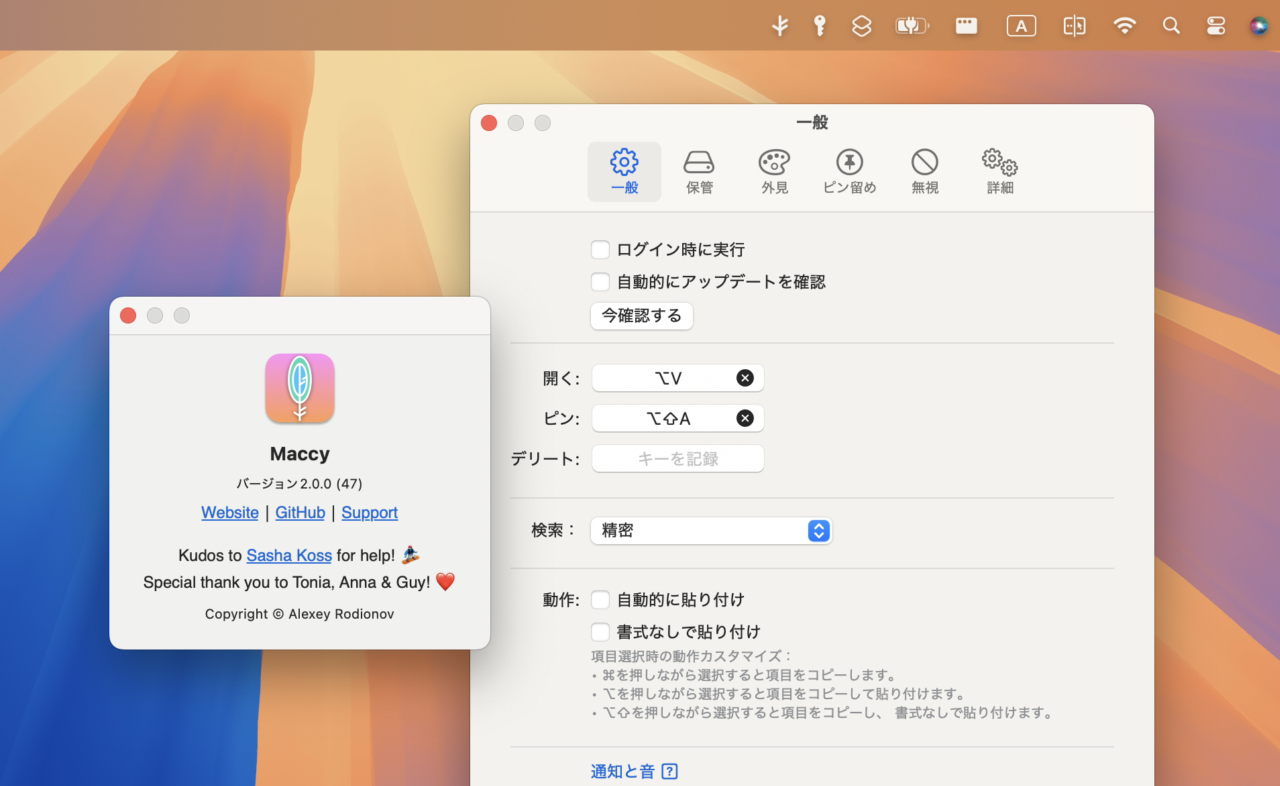This screenshot has height=786, width=1280.
Task: Click the デリート キーを記録 field
Action: [678, 459]
